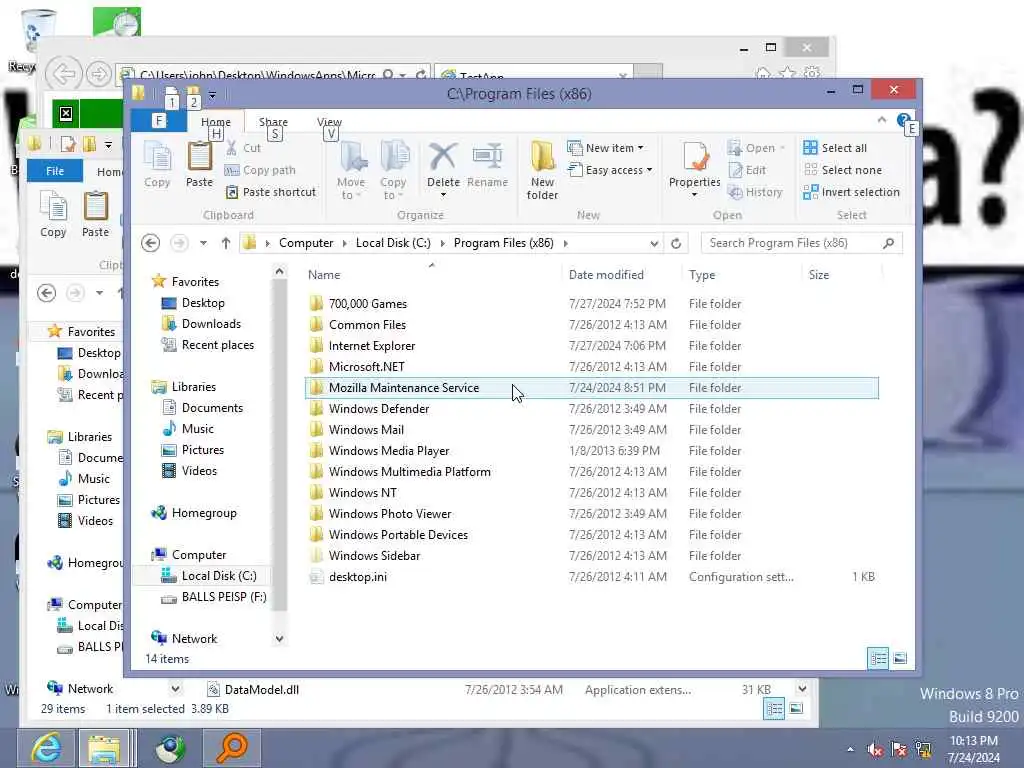
Task: Click the Copy icon in Program Files ribbon
Action: 157,158
